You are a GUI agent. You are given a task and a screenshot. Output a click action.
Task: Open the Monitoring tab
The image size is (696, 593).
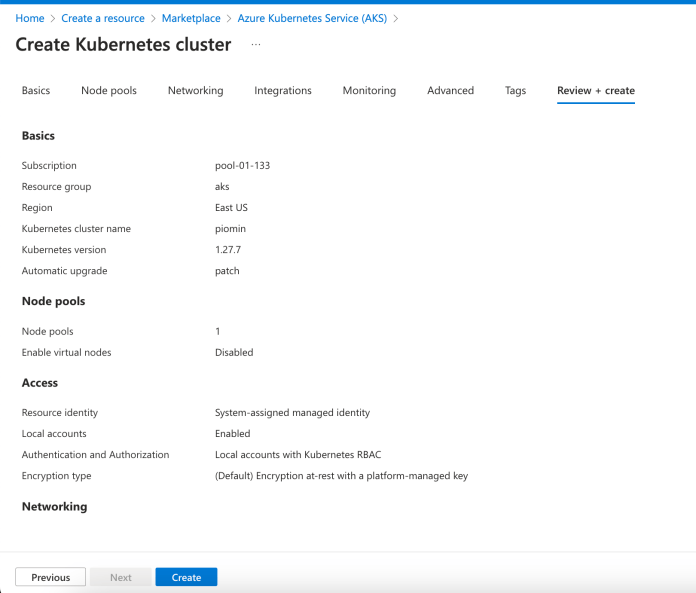pyautogui.click(x=369, y=90)
